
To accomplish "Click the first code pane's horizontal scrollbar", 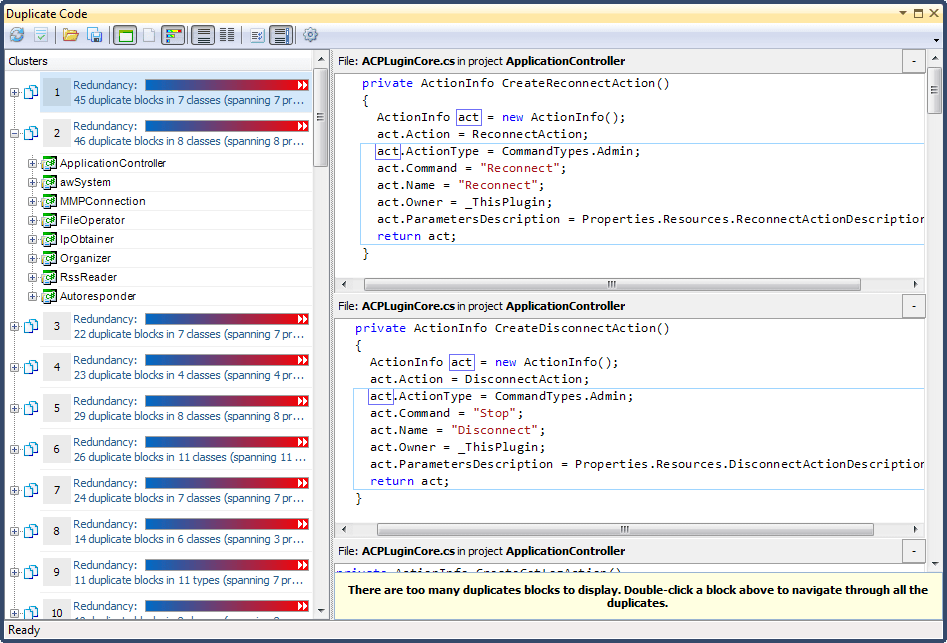I will pyautogui.click(x=612, y=284).
